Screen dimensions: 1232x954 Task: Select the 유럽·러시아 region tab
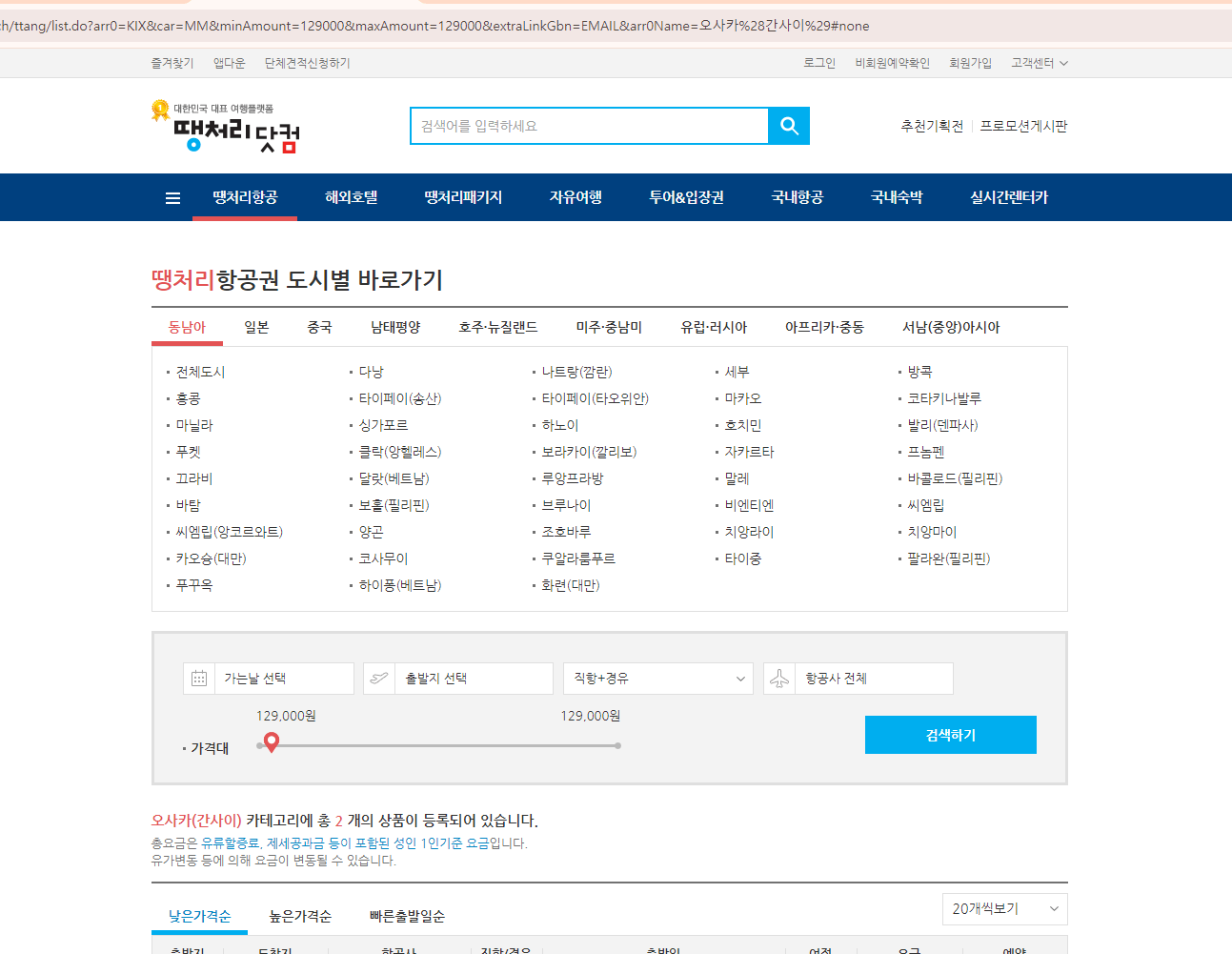[x=714, y=327]
